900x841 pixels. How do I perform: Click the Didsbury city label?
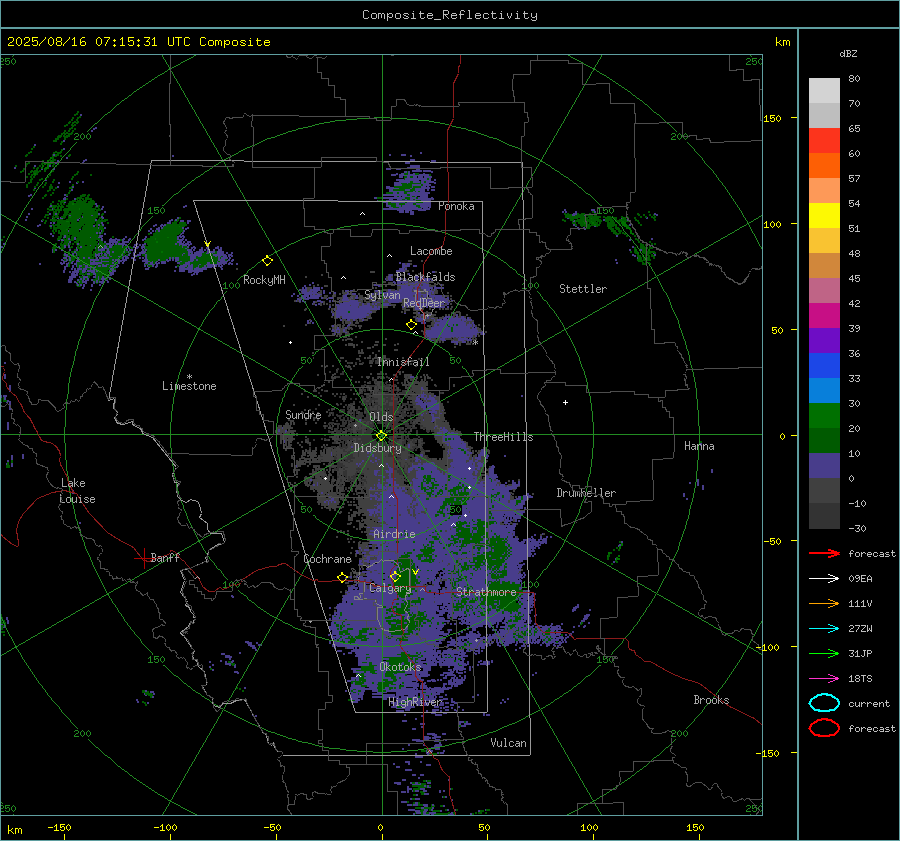pos(377,448)
